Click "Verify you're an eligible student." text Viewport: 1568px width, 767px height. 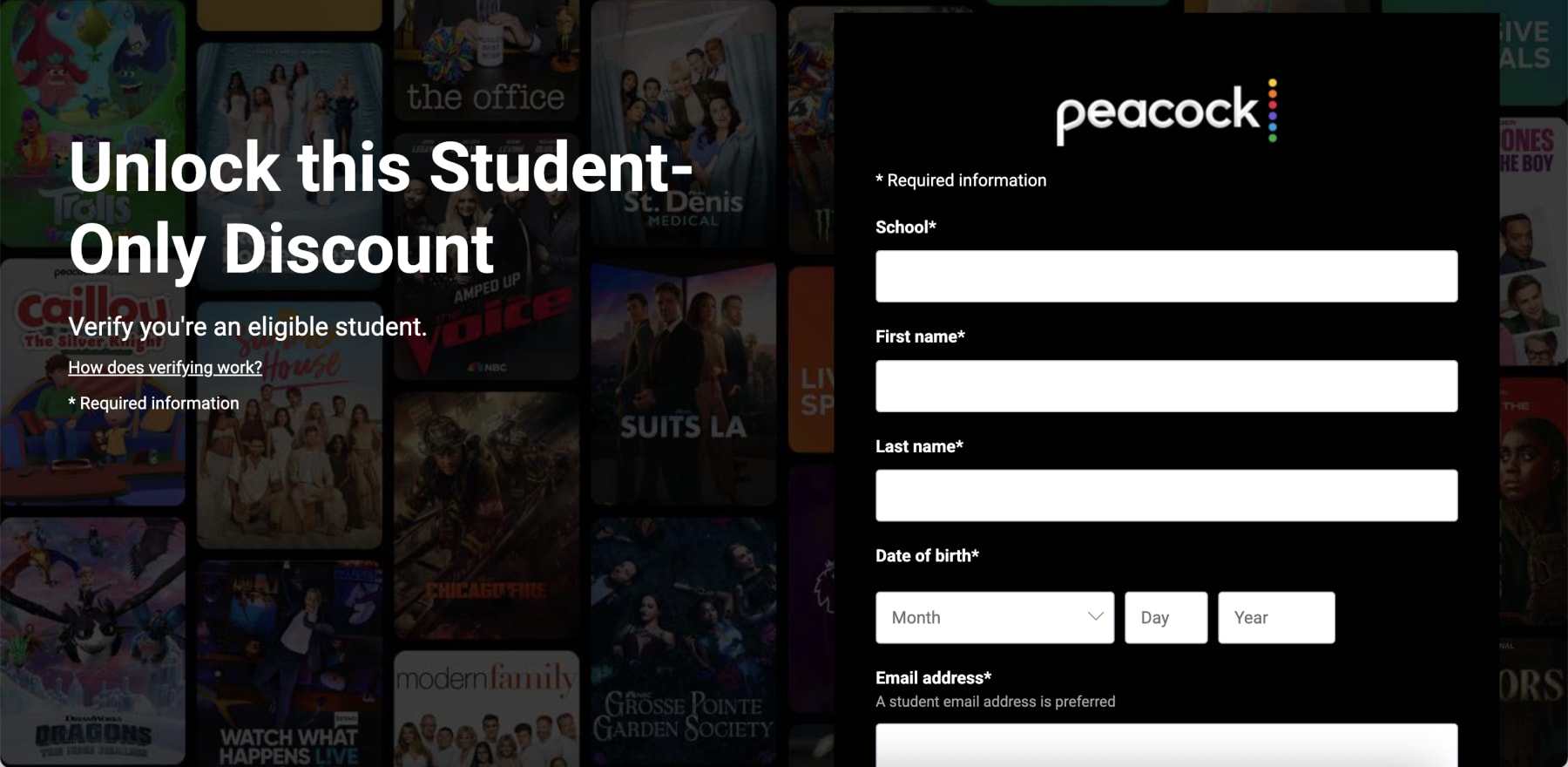247,327
